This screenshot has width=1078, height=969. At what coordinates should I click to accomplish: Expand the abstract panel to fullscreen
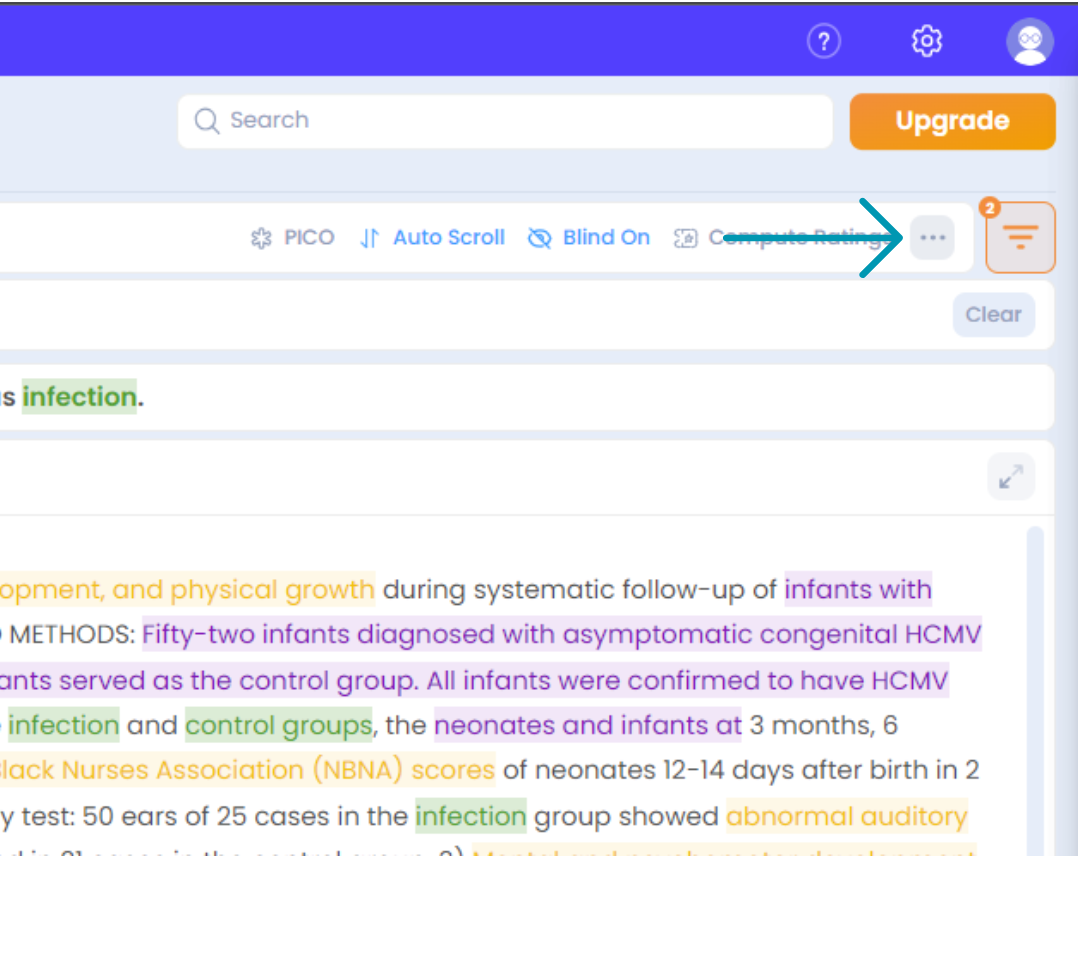click(1010, 476)
